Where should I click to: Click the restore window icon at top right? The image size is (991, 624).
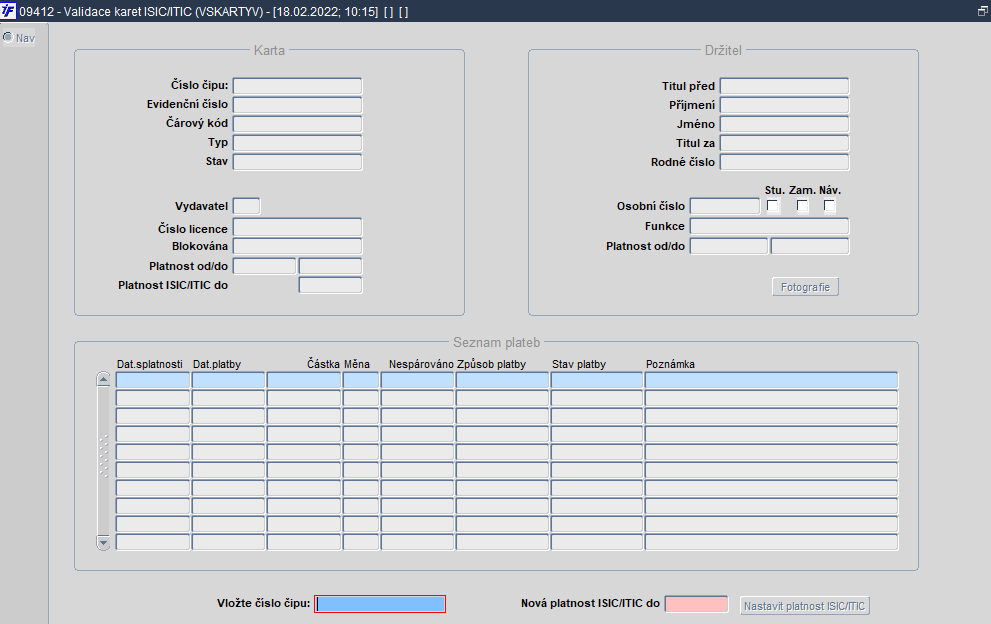983,11
